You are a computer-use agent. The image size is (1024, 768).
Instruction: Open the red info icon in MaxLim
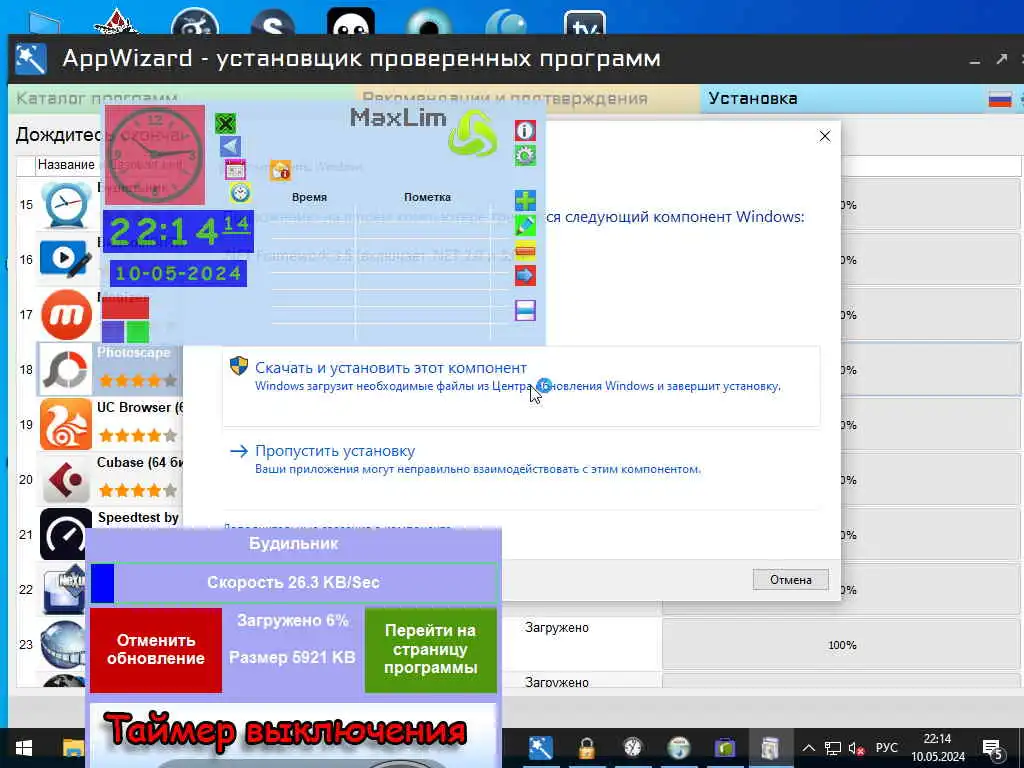(525, 131)
